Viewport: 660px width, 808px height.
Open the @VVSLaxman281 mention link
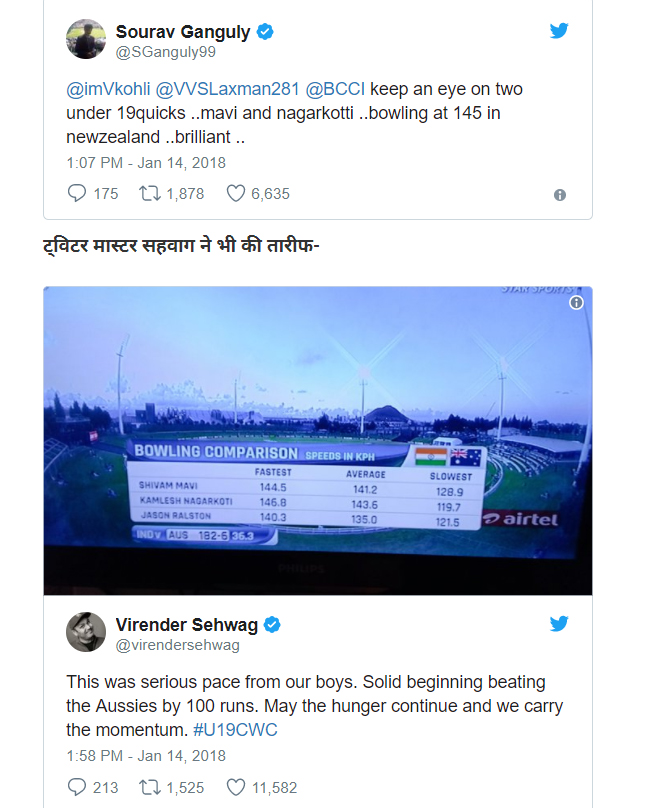pyautogui.click(x=227, y=89)
